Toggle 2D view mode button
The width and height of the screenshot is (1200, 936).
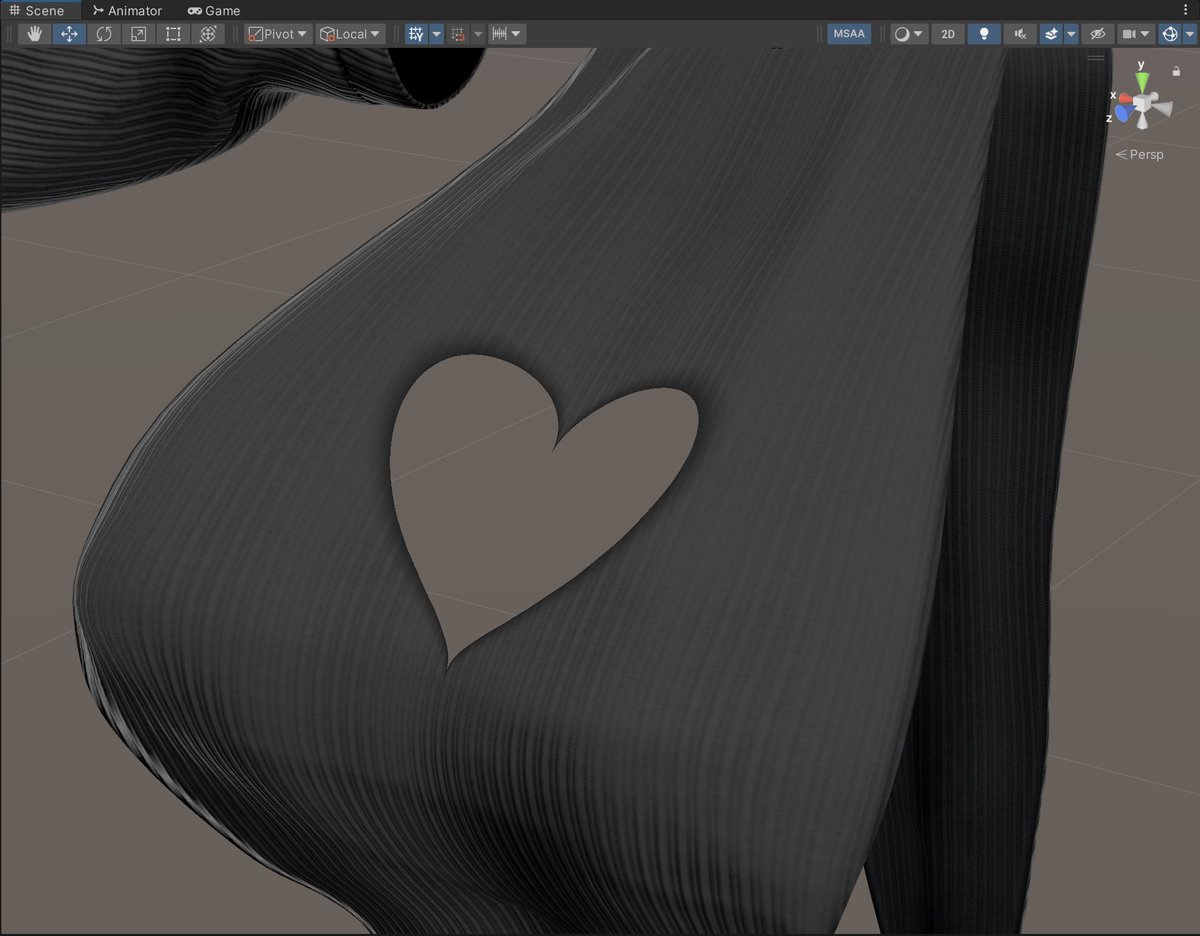pos(948,34)
